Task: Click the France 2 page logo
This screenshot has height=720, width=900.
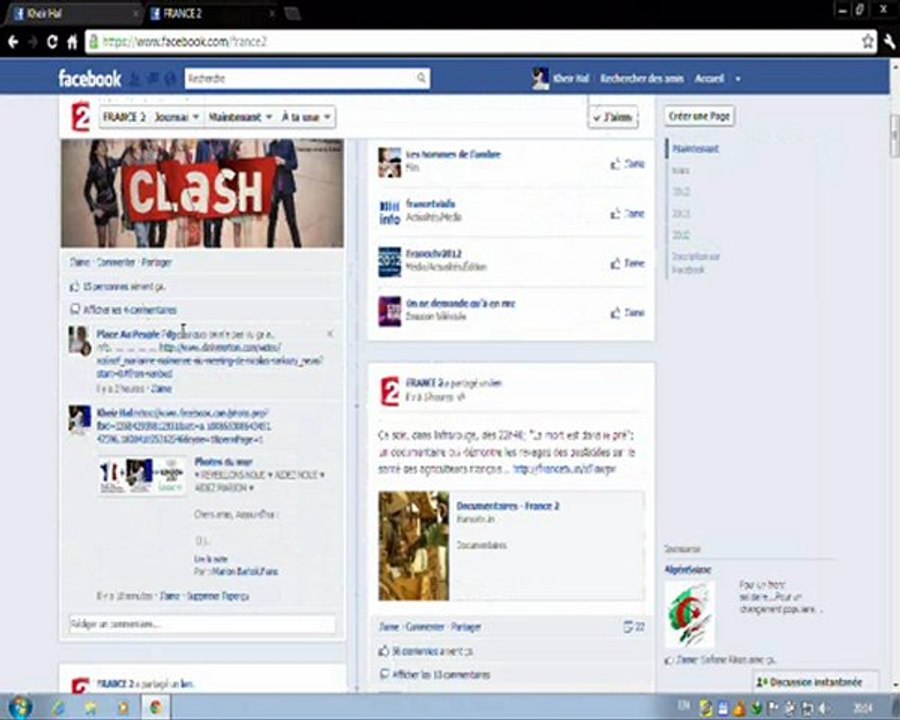Action: (x=80, y=117)
